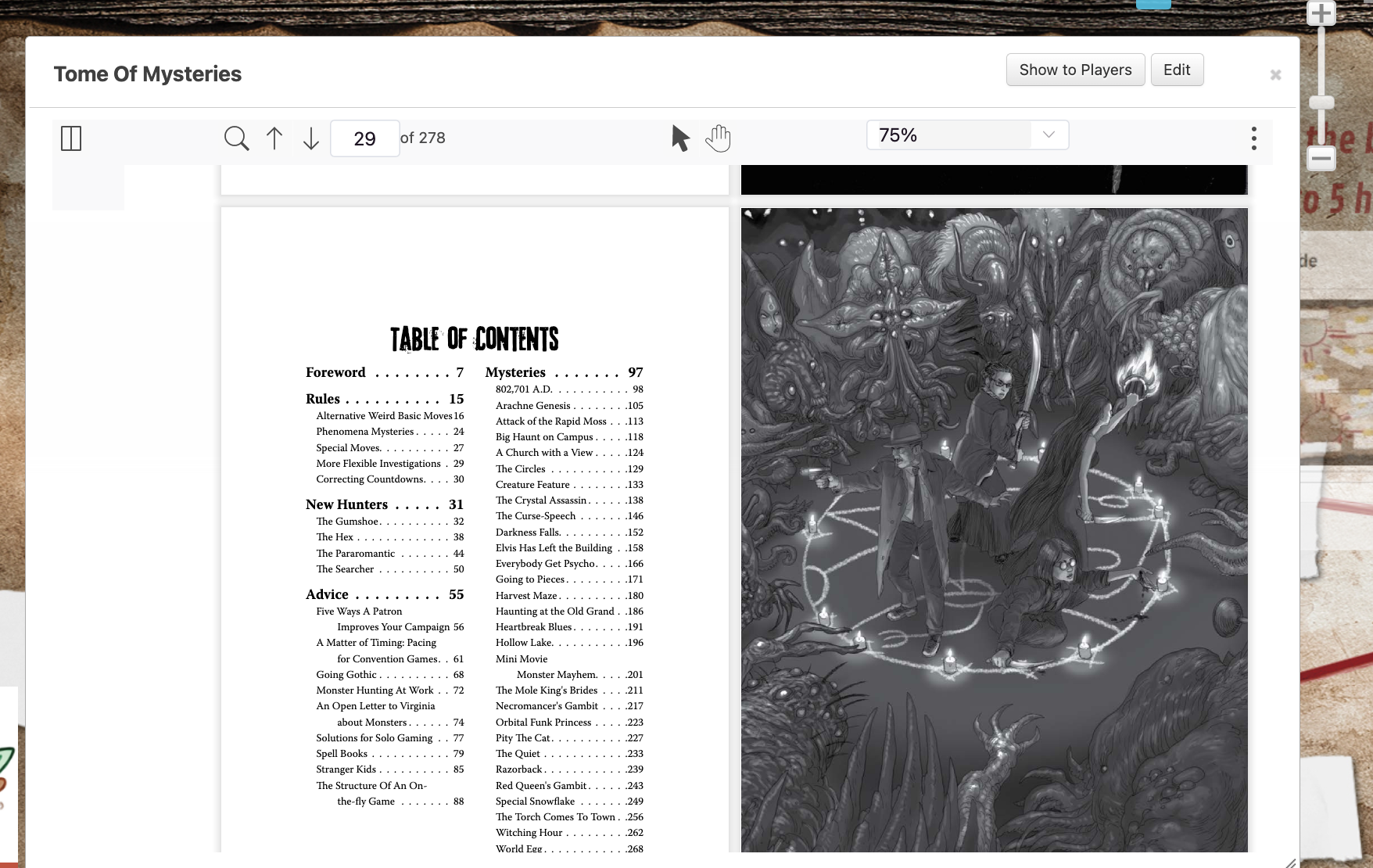The height and width of the screenshot is (868, 1373).
Task: Go to next page with down arrow
Action: point(311,138)
